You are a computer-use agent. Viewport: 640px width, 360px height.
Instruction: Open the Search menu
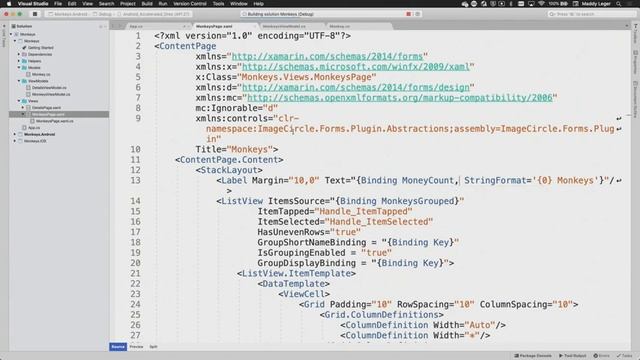106,4
